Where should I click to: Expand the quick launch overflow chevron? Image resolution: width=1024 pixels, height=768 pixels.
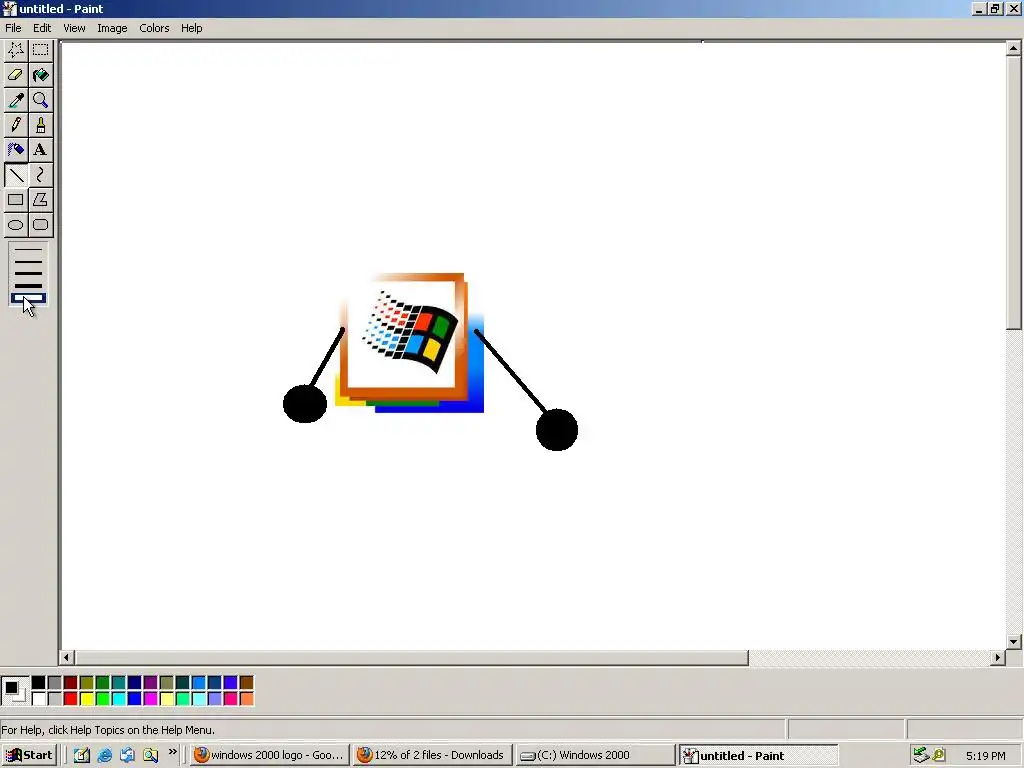click(172, 752)
